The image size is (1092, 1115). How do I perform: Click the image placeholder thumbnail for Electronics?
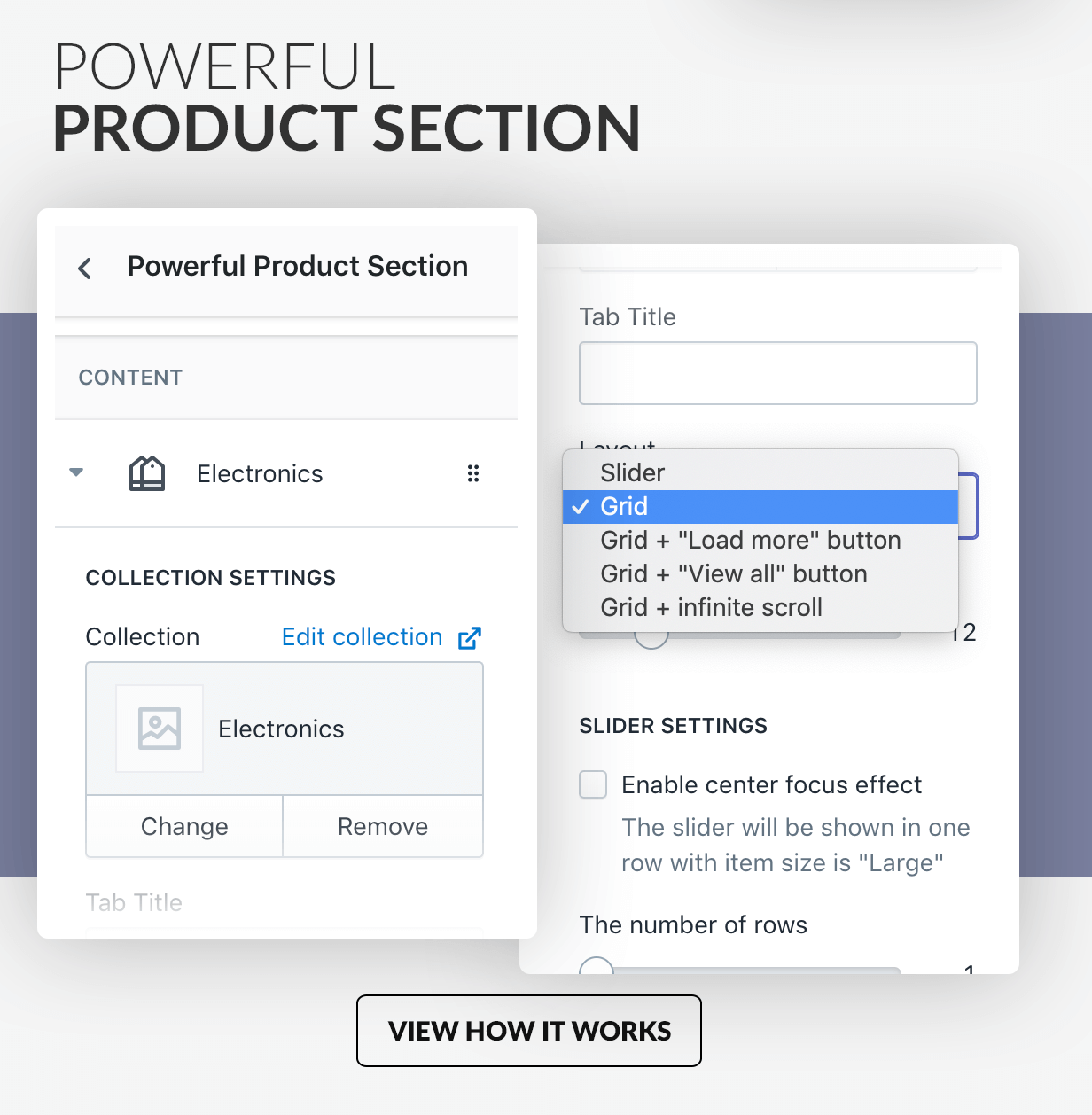160,729
